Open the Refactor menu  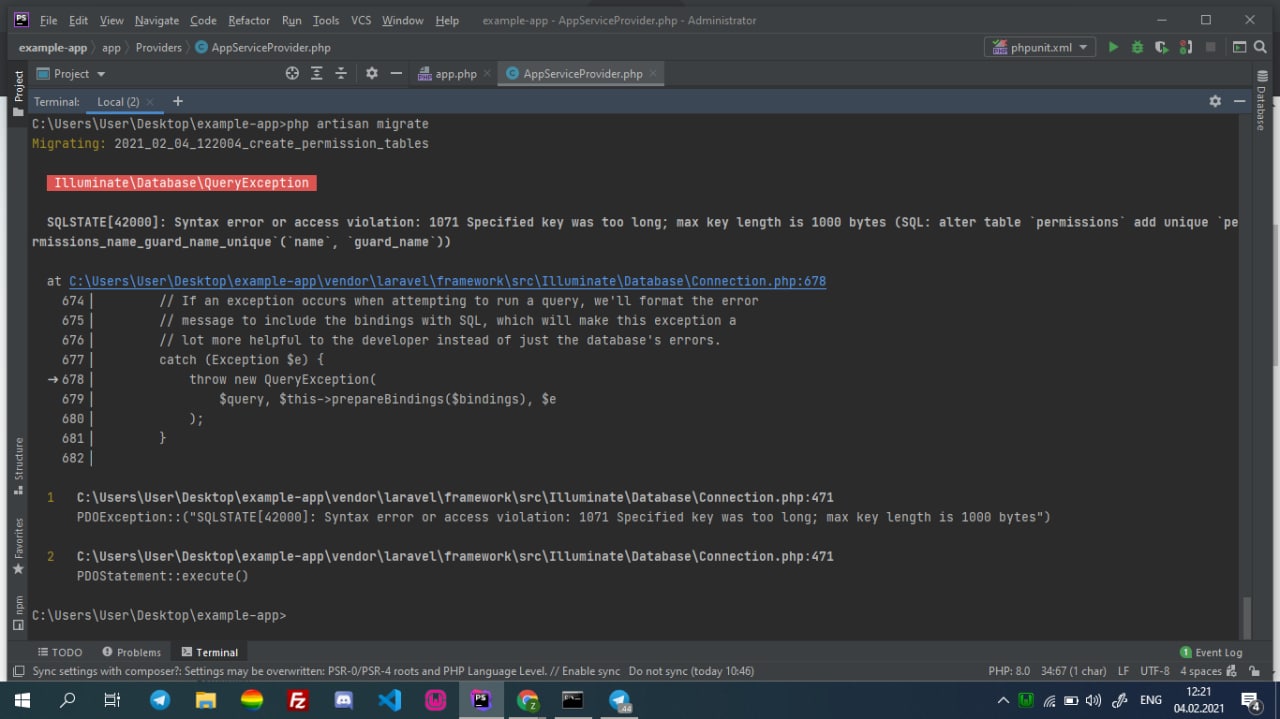point(249,20)
